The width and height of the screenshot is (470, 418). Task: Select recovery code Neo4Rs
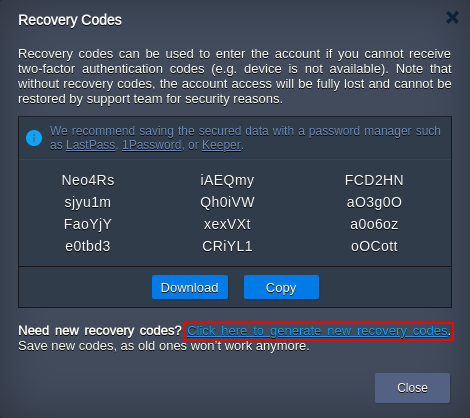[x=88, y=180]
